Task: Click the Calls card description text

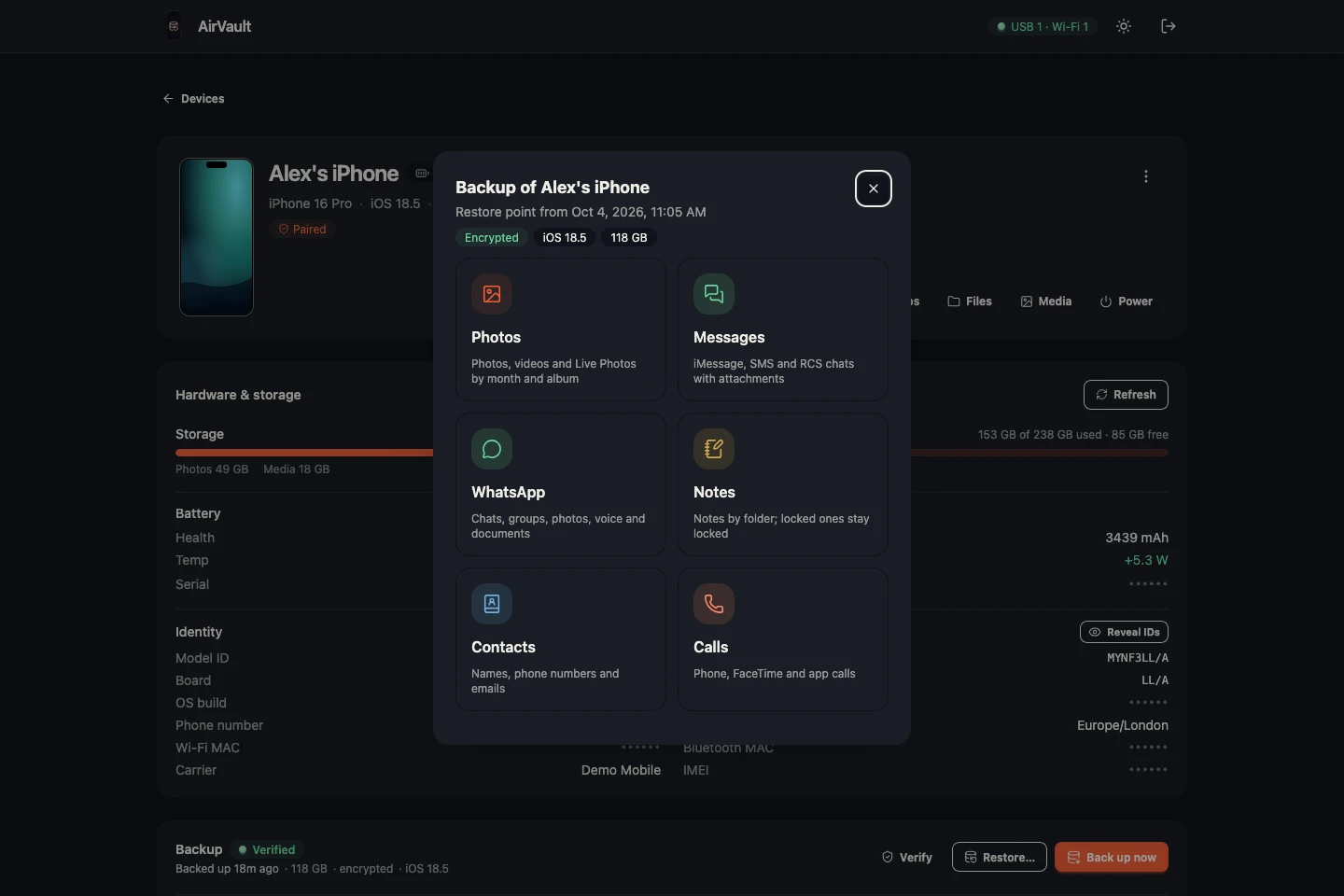Action: tap(775, 674)
